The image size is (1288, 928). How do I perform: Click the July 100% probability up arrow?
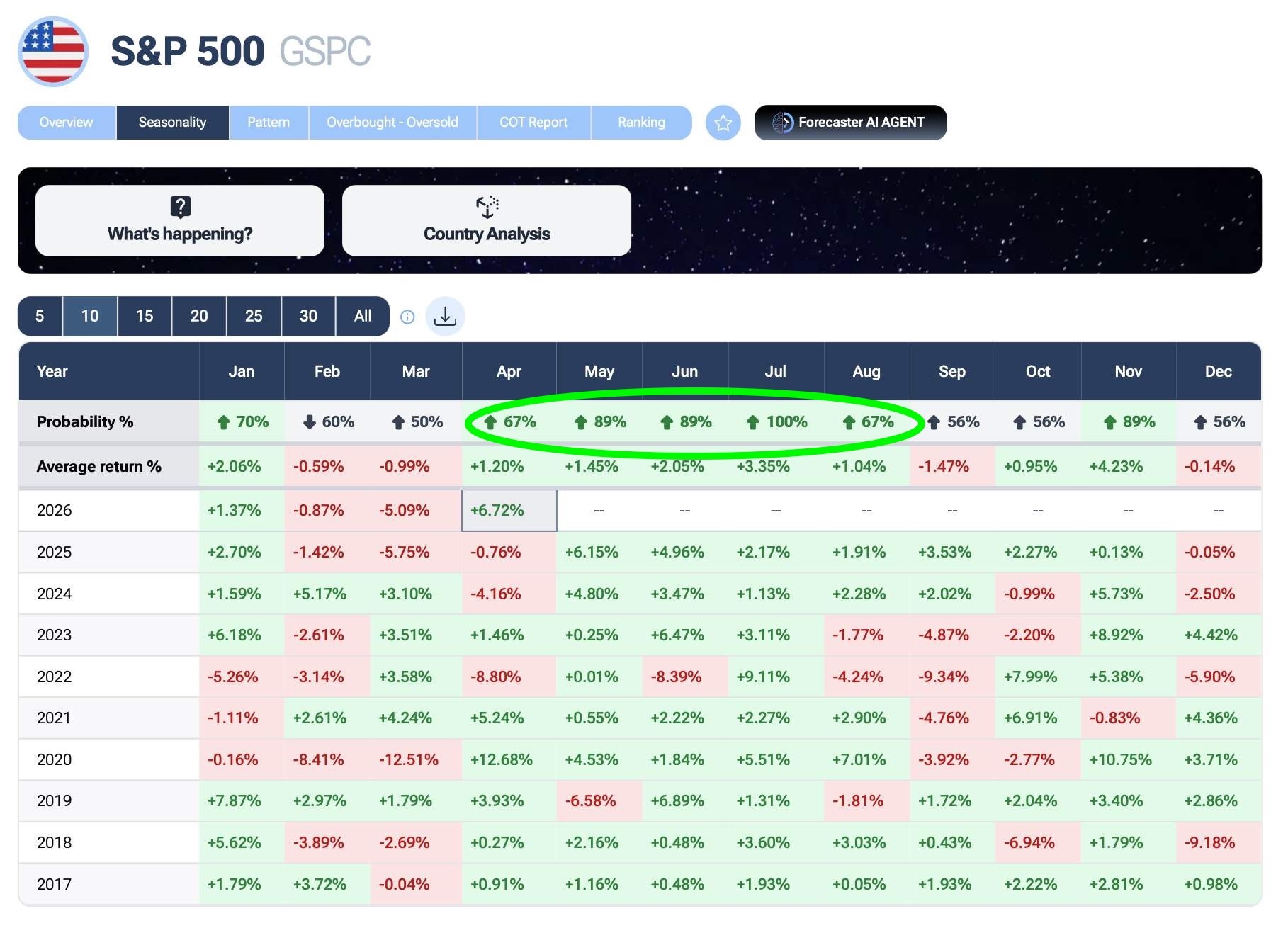click(x=753, y=422)
